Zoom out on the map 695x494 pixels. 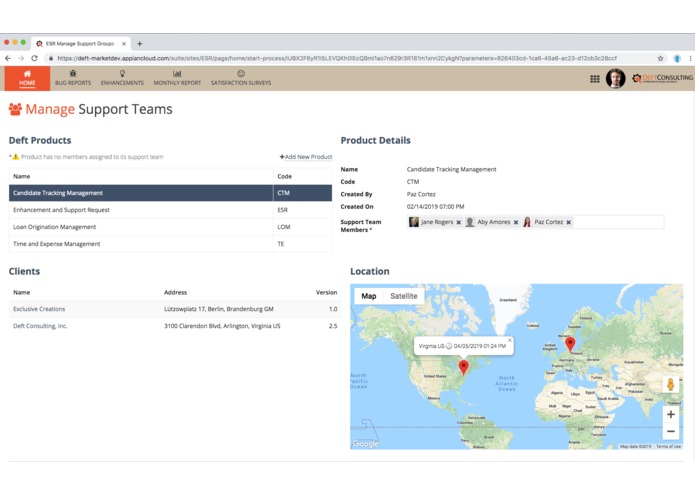click(671, 431)
